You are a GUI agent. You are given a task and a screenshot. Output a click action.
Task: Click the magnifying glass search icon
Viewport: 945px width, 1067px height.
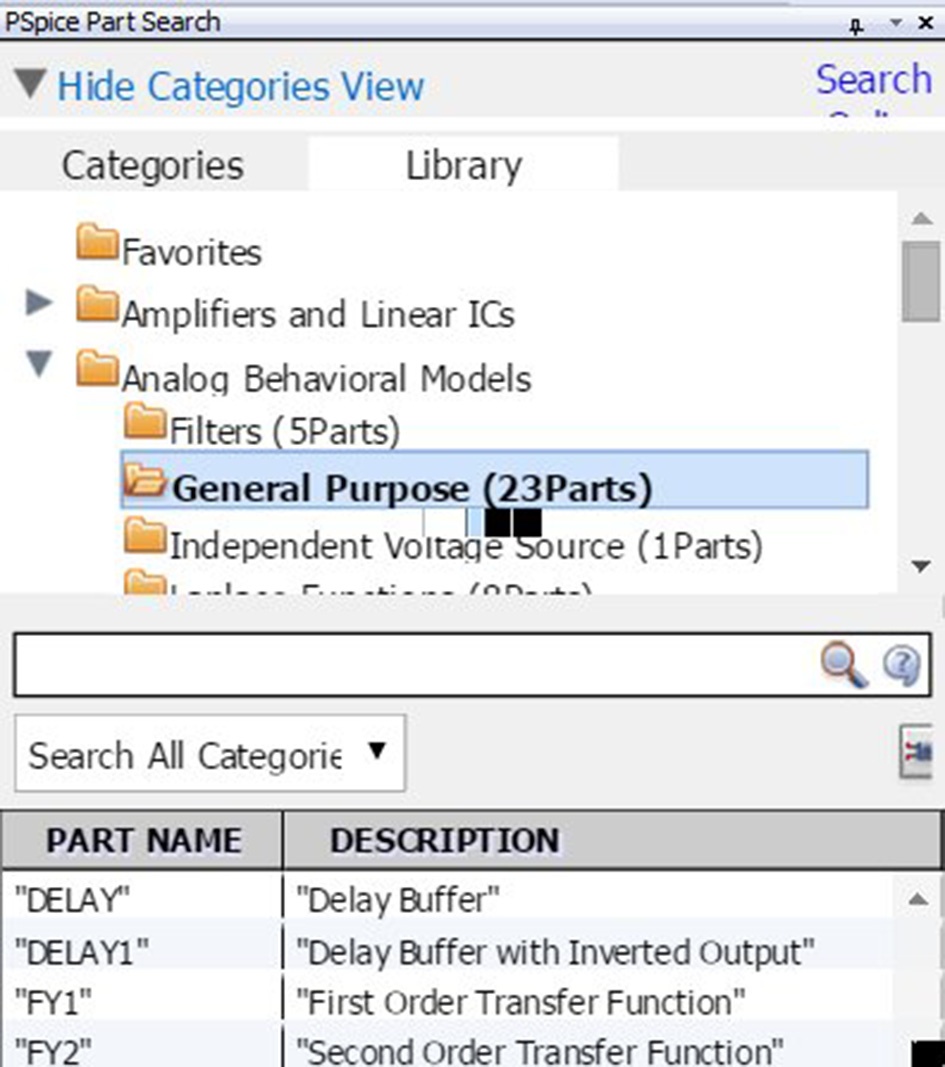tap(843, 664)
